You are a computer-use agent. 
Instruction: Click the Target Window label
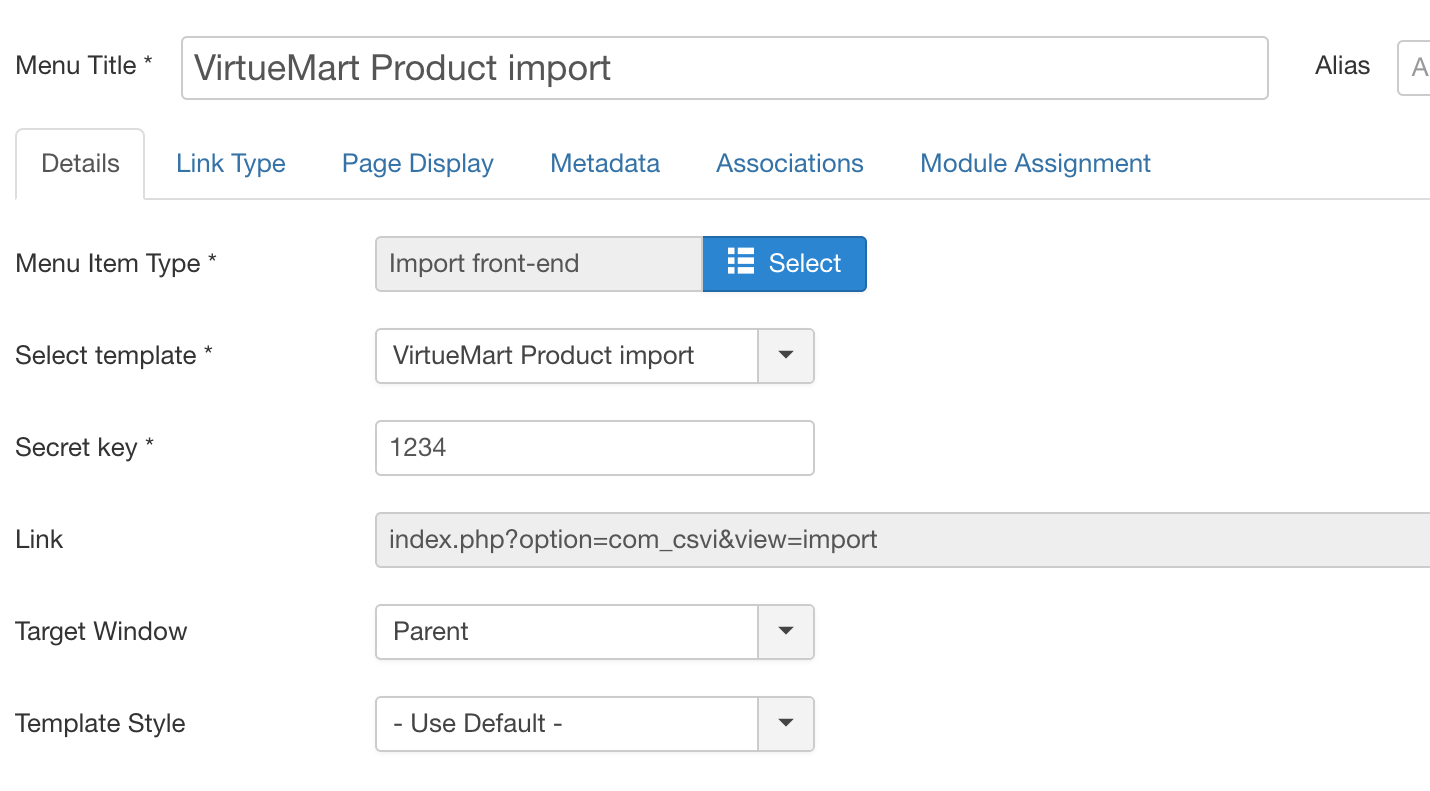click(x=101, y=632)
